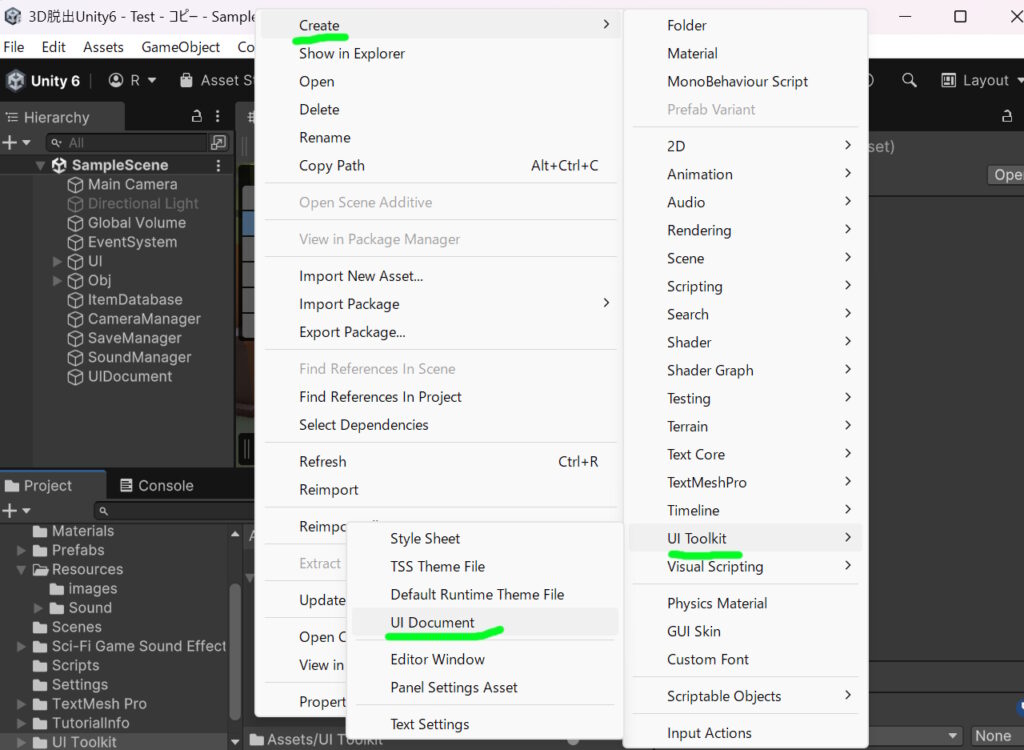
Task: Switch to the Console tab
Action: pos(157,485)
